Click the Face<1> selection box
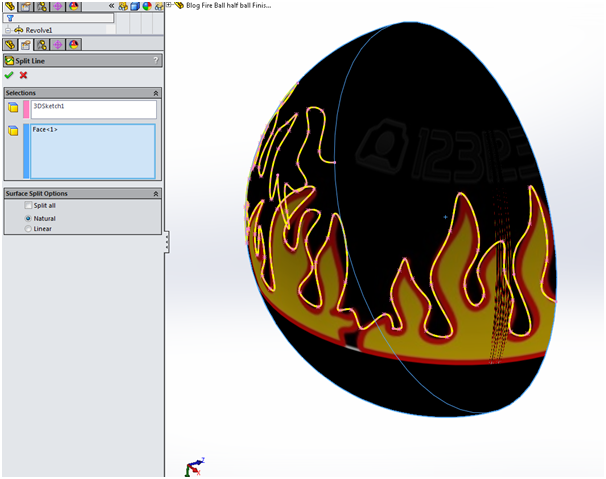Image resolution: width=606 pixels, height=479 pixels. 93,150
